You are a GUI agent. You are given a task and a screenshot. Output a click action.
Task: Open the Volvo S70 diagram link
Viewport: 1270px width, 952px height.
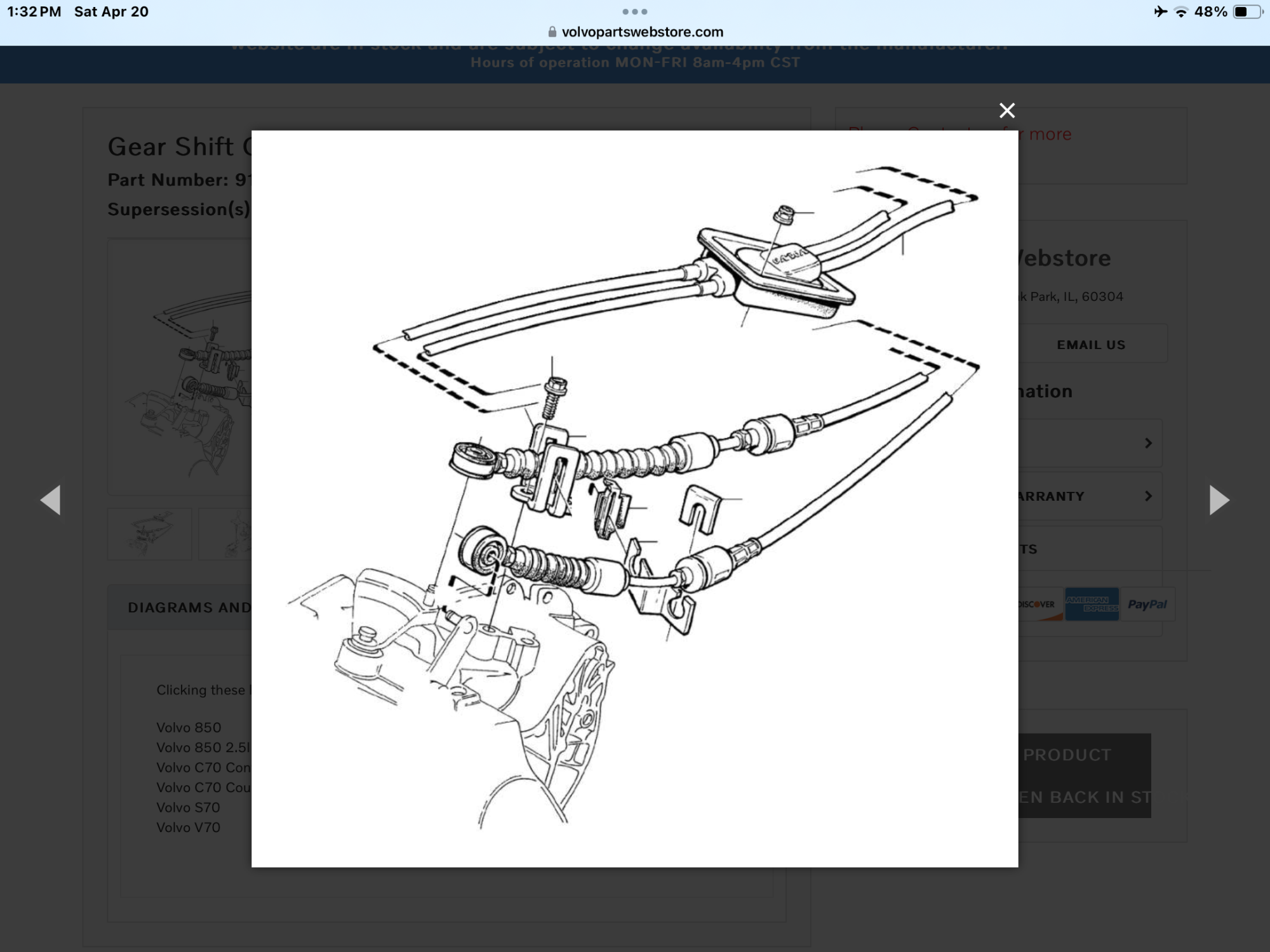pyautogui.click(x=188, y=807)
